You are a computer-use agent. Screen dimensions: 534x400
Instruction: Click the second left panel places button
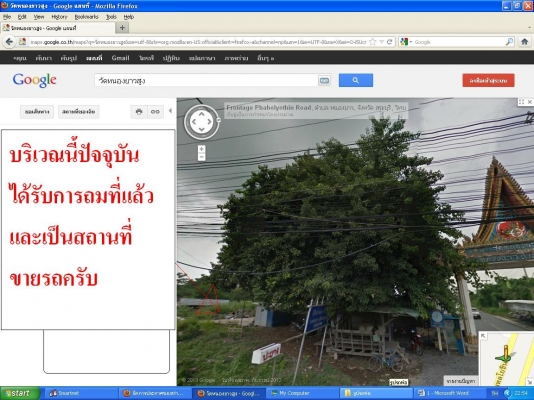[x=79, y=112]
